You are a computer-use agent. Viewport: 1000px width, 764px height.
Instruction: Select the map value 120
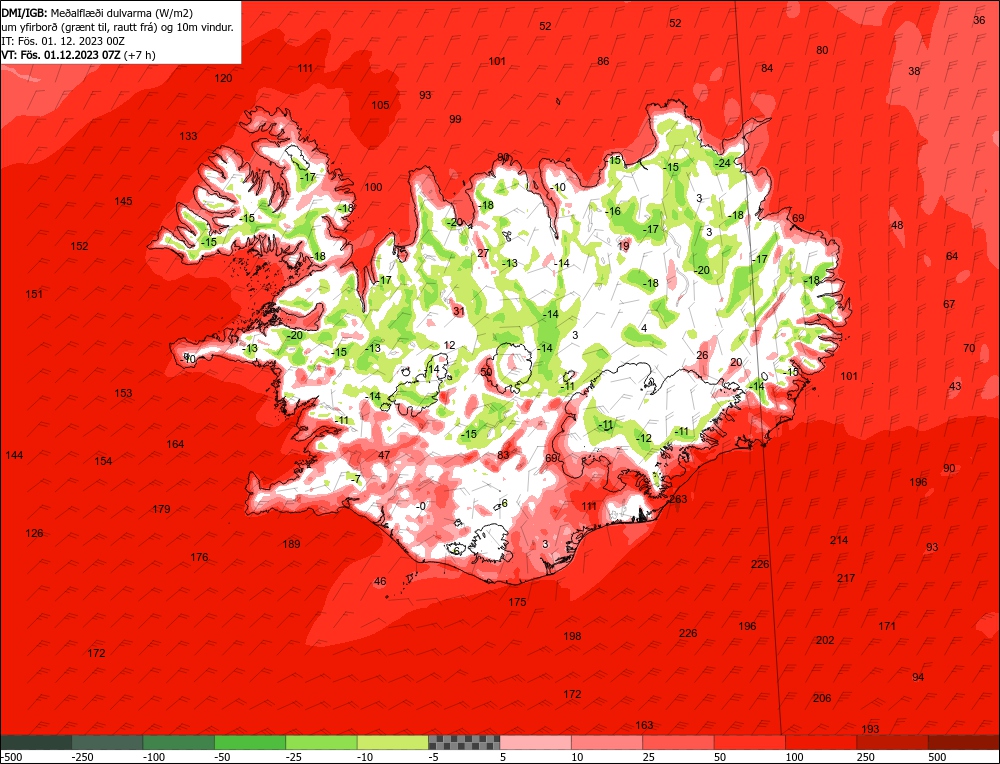(x=223, y=78)
